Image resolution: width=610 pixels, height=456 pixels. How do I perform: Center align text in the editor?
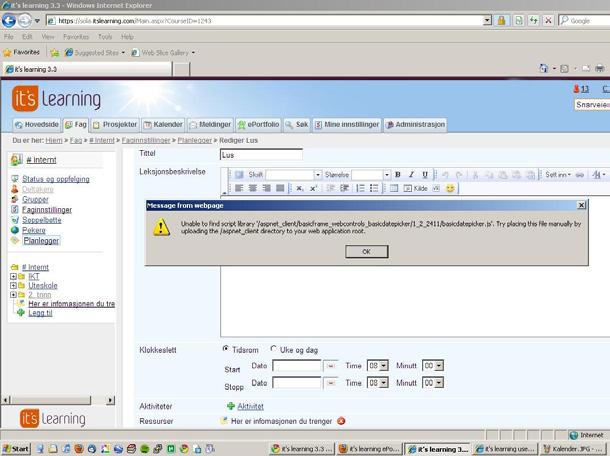click(252, 188)
